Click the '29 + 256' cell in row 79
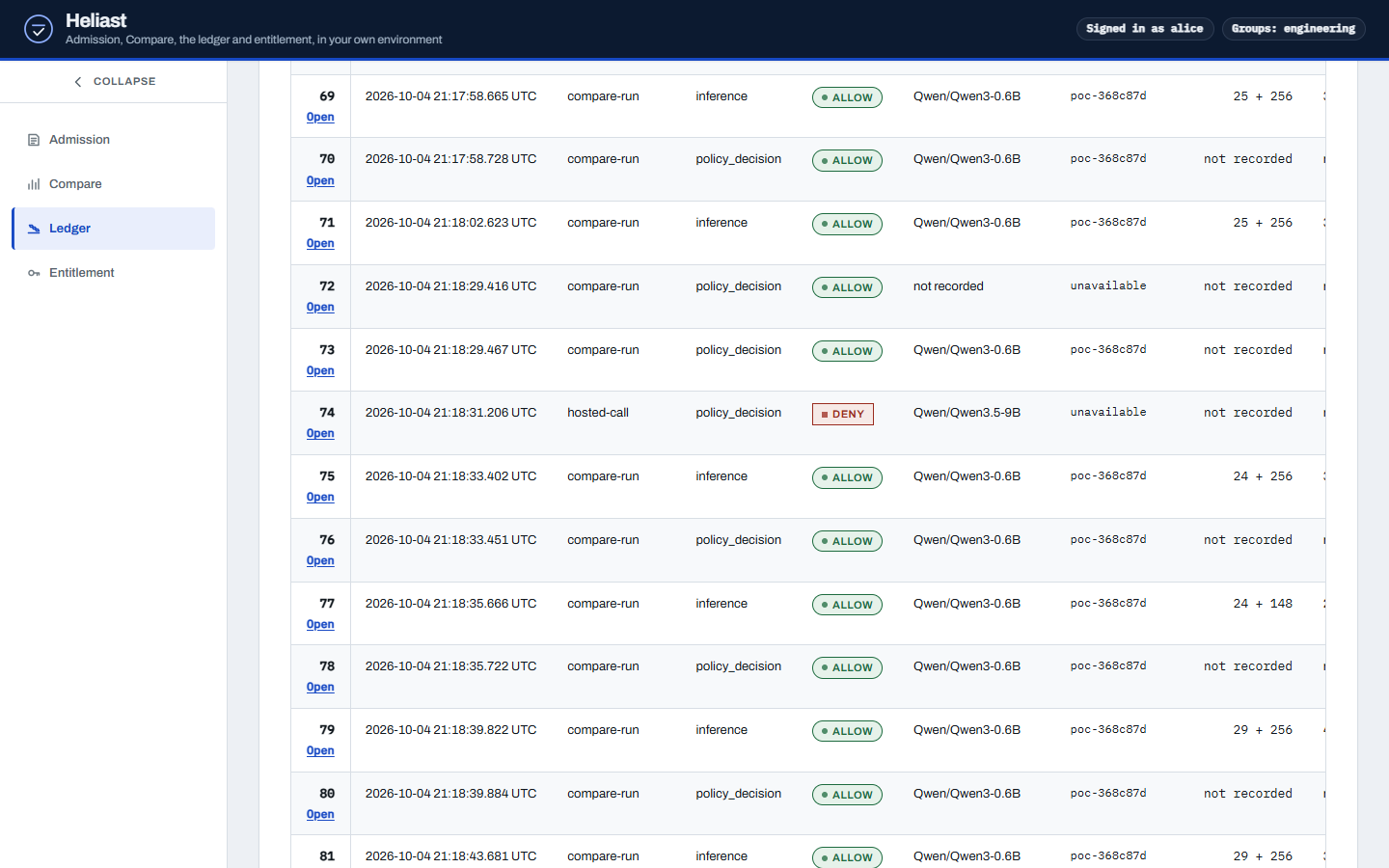The image size is (1389, 868). tap(1263, 730)
